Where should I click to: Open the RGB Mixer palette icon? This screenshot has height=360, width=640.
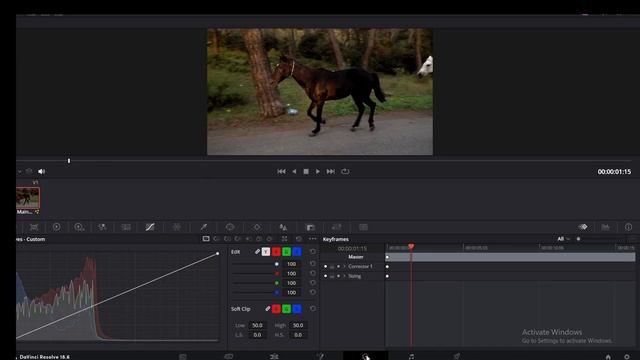point(102,227)
